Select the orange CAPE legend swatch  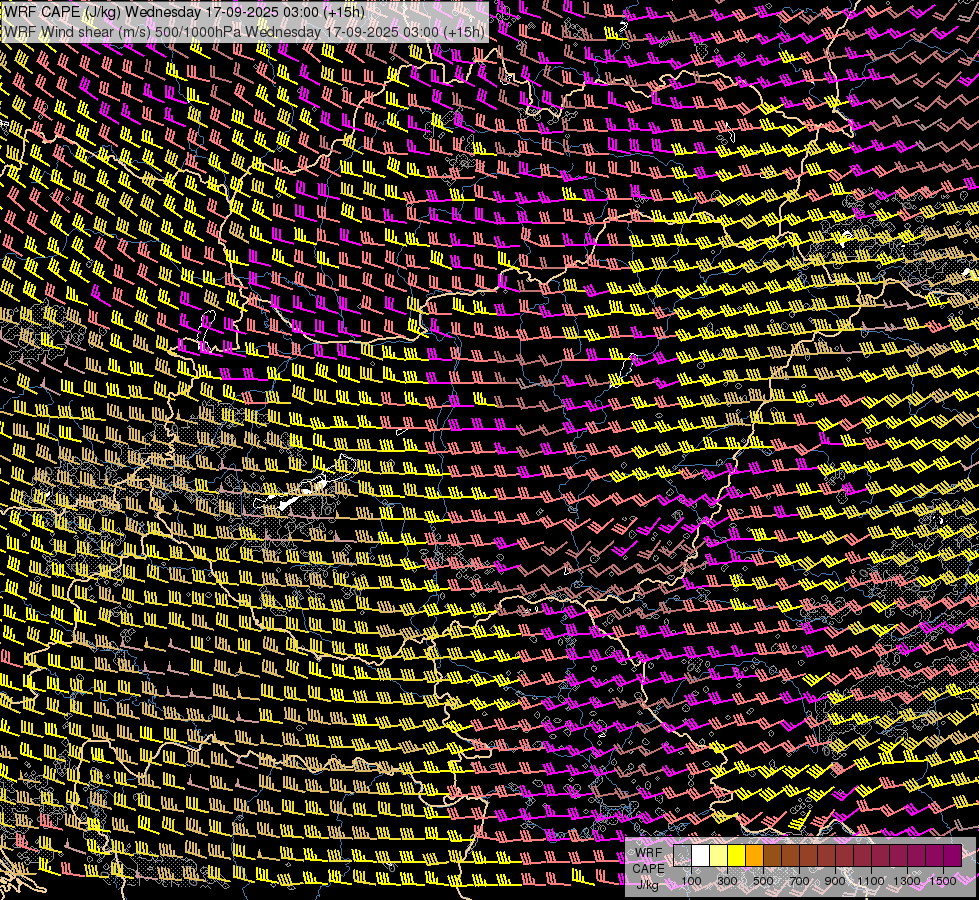point(754,855)
